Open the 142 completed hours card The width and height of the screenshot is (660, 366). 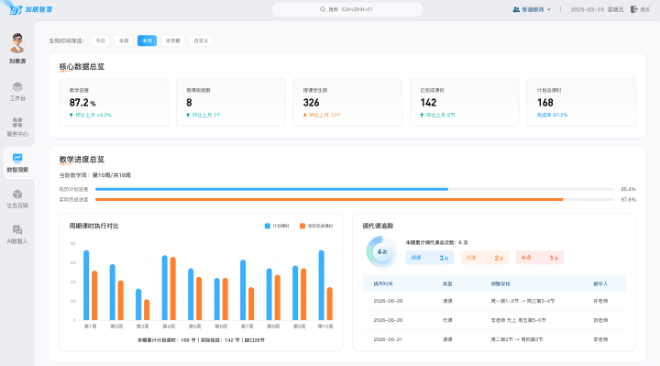[x=464, y=102]
